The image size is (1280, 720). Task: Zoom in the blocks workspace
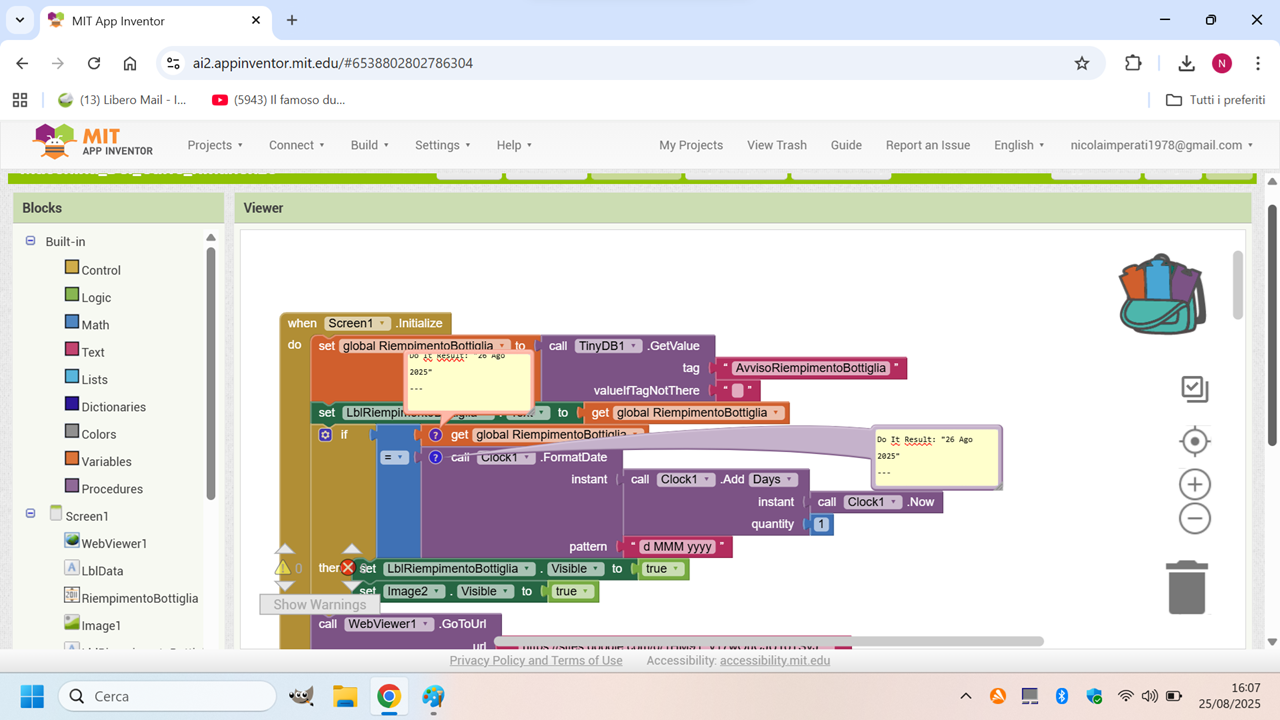pyautogui.click(x=1194, y=485)
